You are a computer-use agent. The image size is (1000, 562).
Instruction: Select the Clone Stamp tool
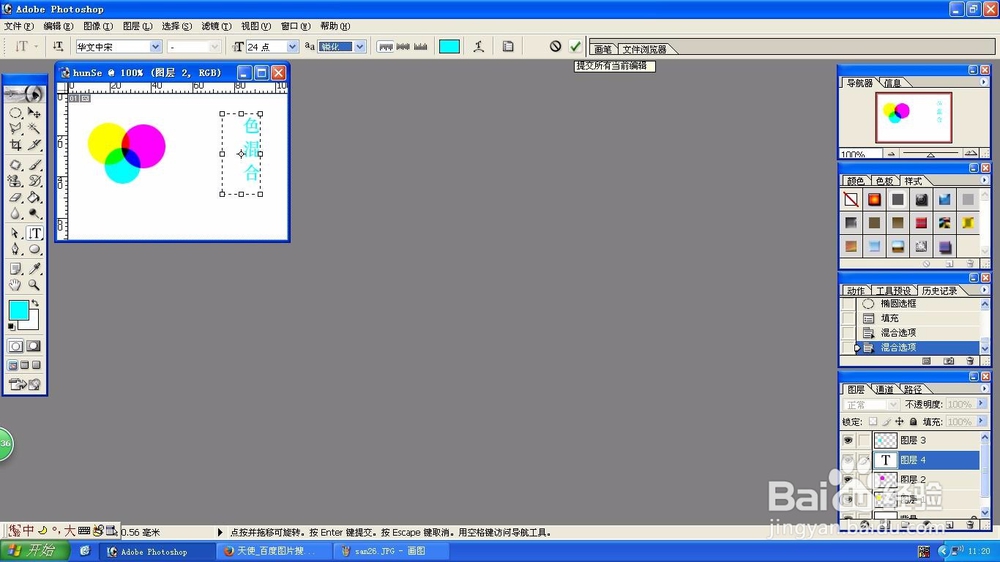coord(15,181)
